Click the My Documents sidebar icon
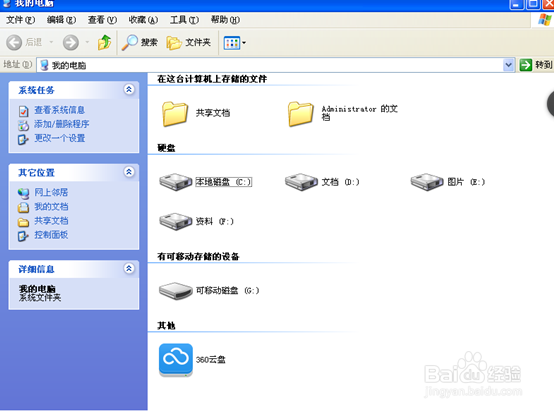 [x=23, y=207]
